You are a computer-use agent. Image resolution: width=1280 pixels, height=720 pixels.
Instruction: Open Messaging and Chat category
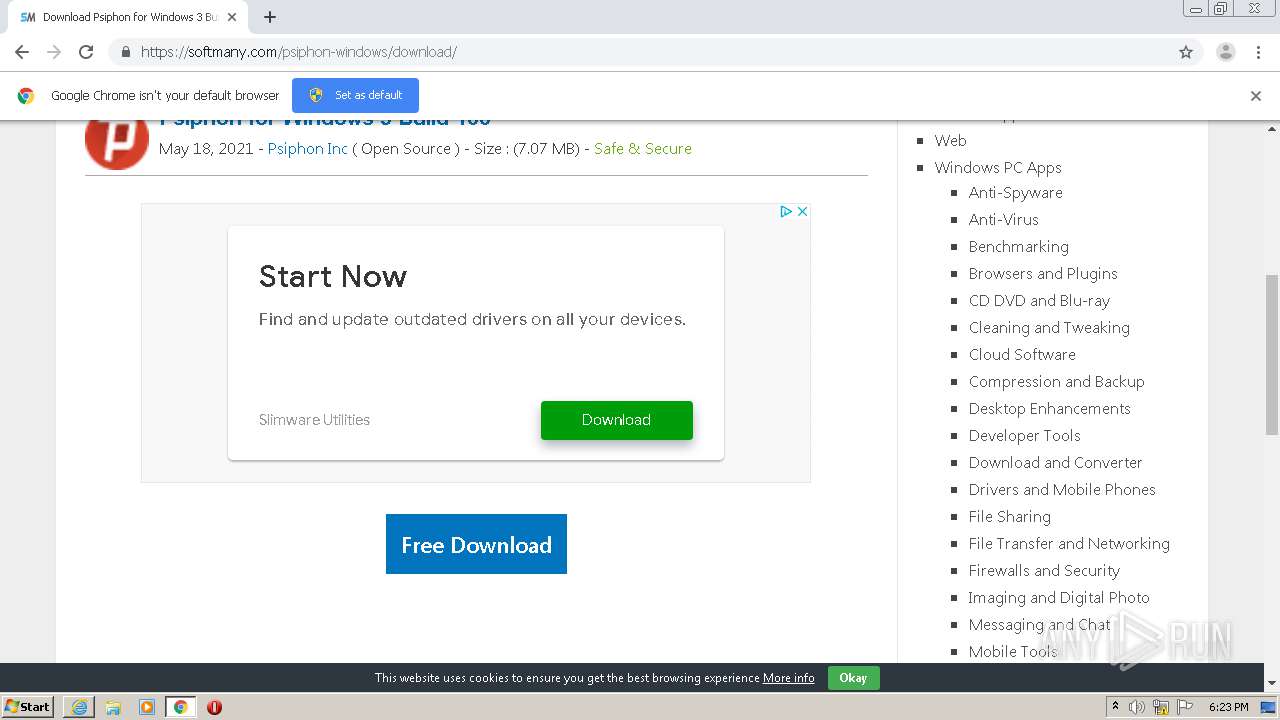1039,624
